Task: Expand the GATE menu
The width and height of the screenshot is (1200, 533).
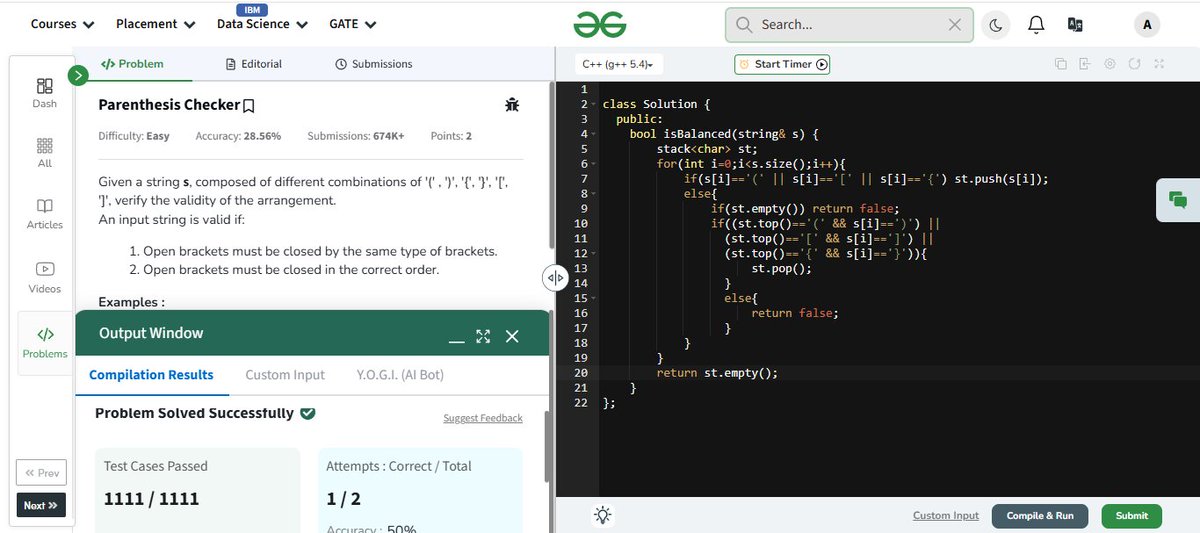Action: pos(352,24)
